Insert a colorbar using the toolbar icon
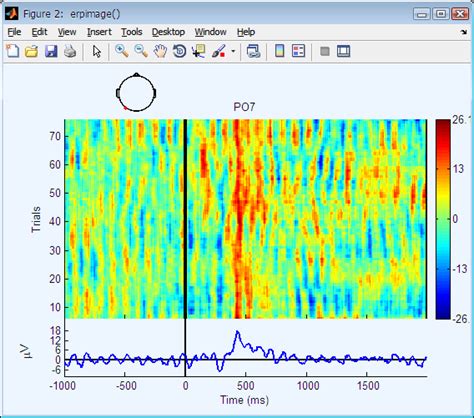Image resolution: width=474 pixels, height=418 pixels. [280, 51]
